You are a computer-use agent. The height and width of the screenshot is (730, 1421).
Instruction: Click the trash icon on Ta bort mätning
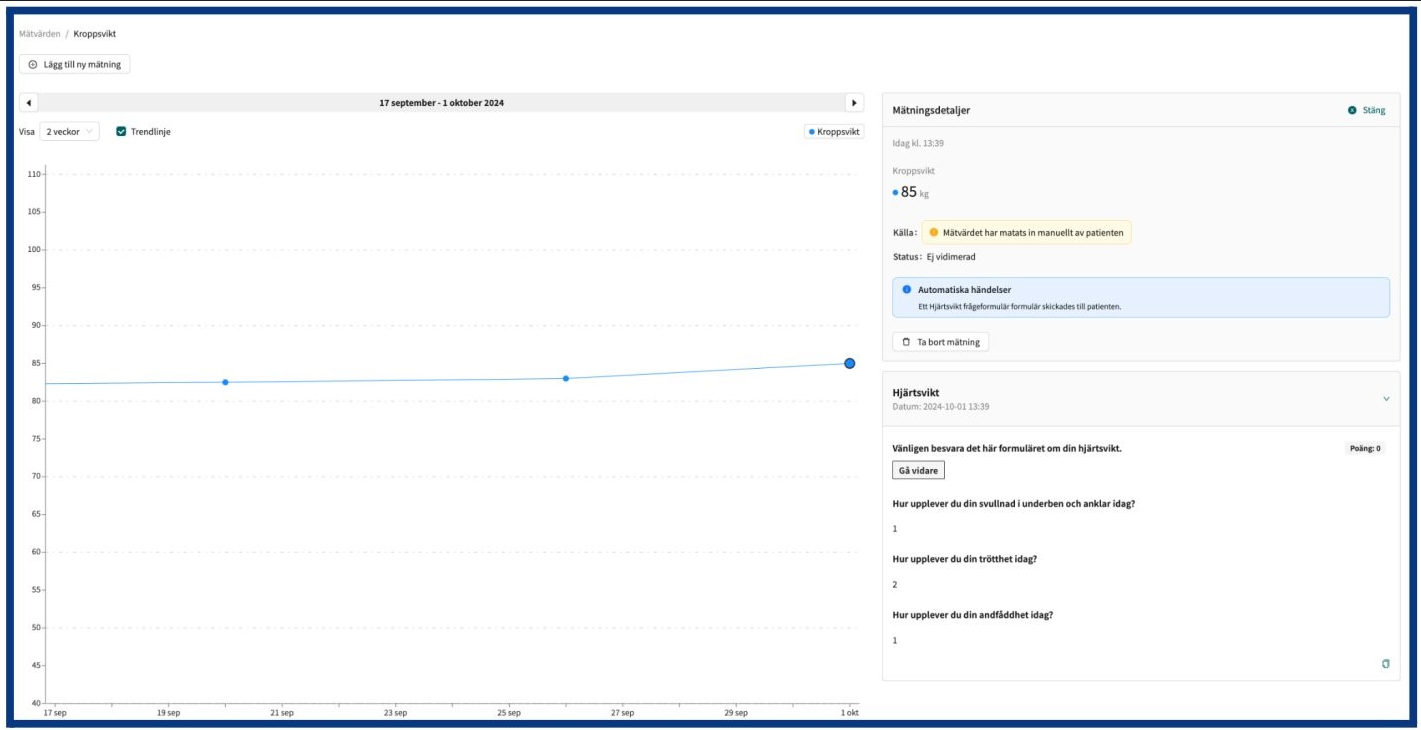tap(906, 342)
